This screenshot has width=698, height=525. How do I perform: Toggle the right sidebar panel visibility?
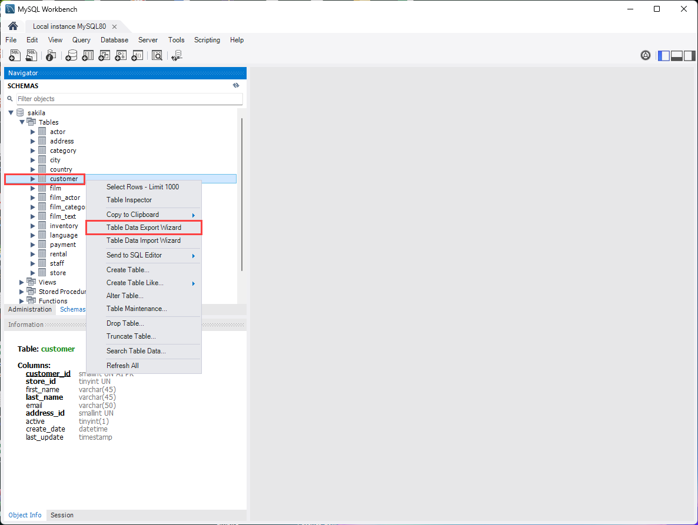click(x=690, y=56)
